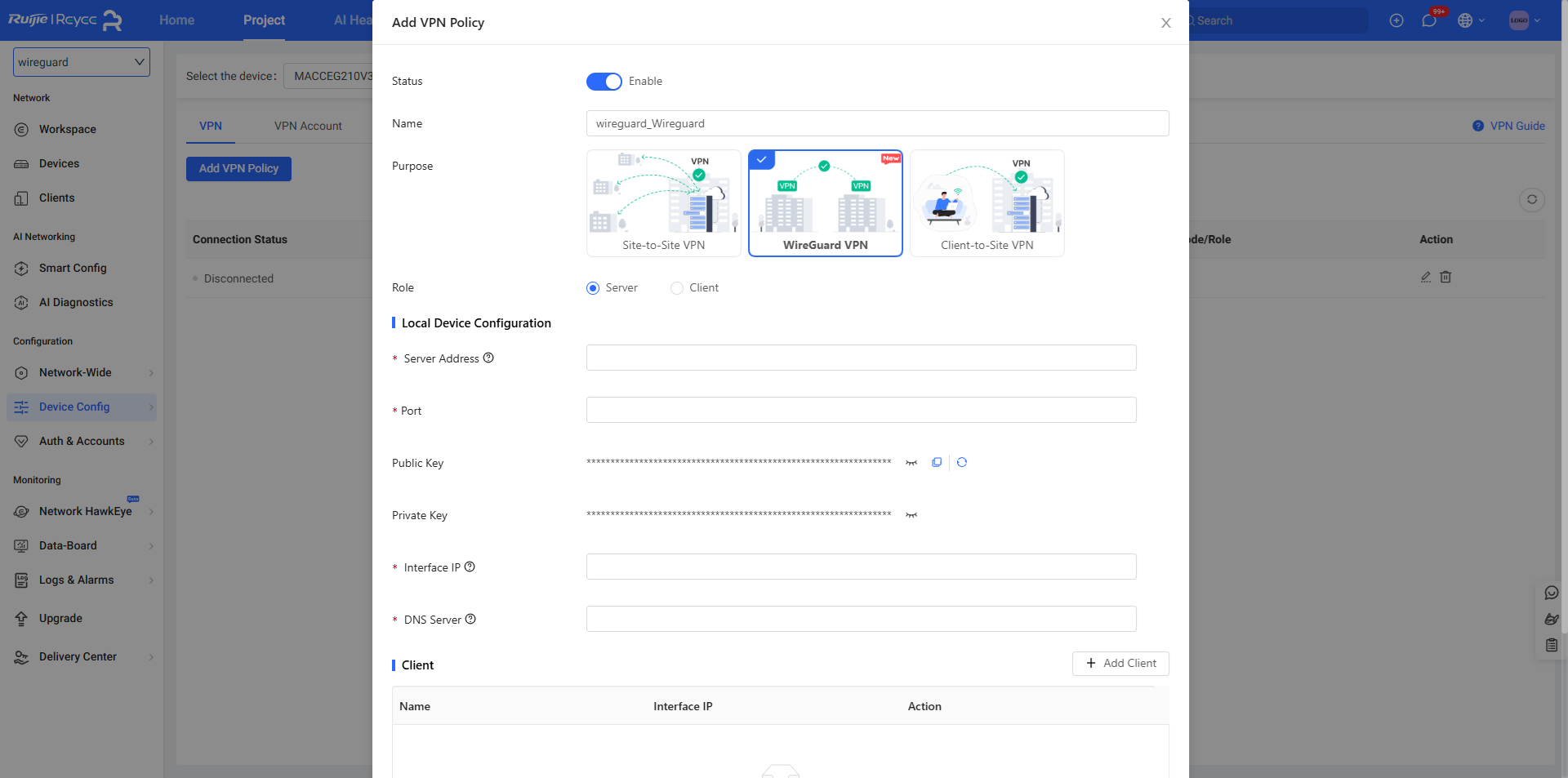This screenshot has height=778, width=1568.
Task: Delete the disconnected VPN policy
Action: (1445, 278)
